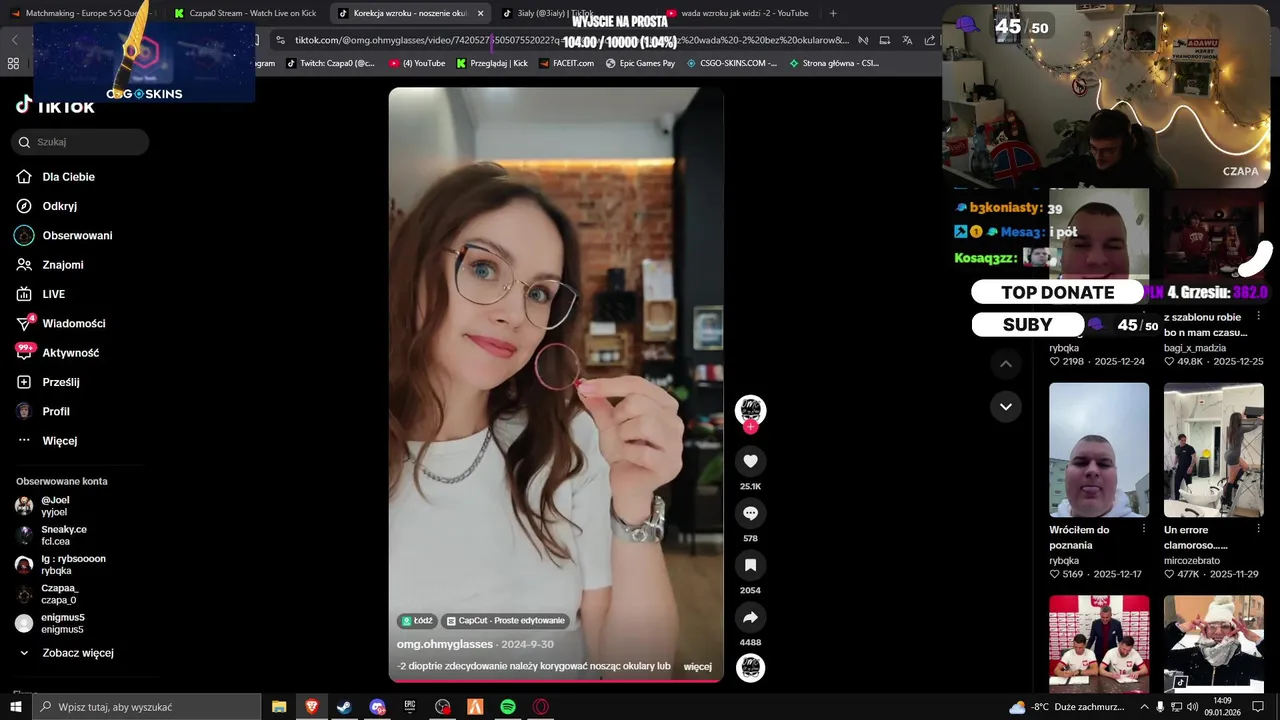Open Wiadomości inbox
Screen dimensions: 1280x720
click(73, 324)
